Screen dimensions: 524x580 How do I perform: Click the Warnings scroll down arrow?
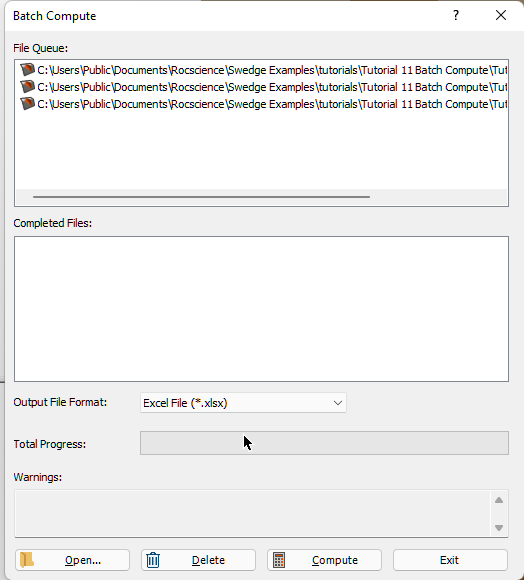(x=499, y=527)
